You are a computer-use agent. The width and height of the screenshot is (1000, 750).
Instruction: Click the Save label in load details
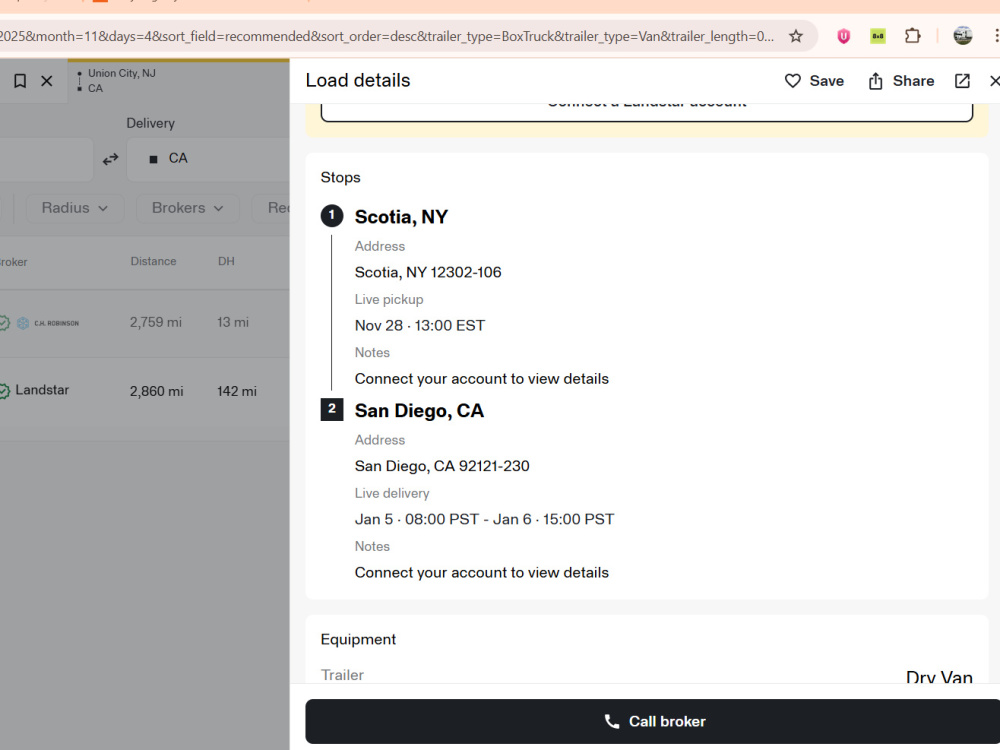[x=827, y=81]
